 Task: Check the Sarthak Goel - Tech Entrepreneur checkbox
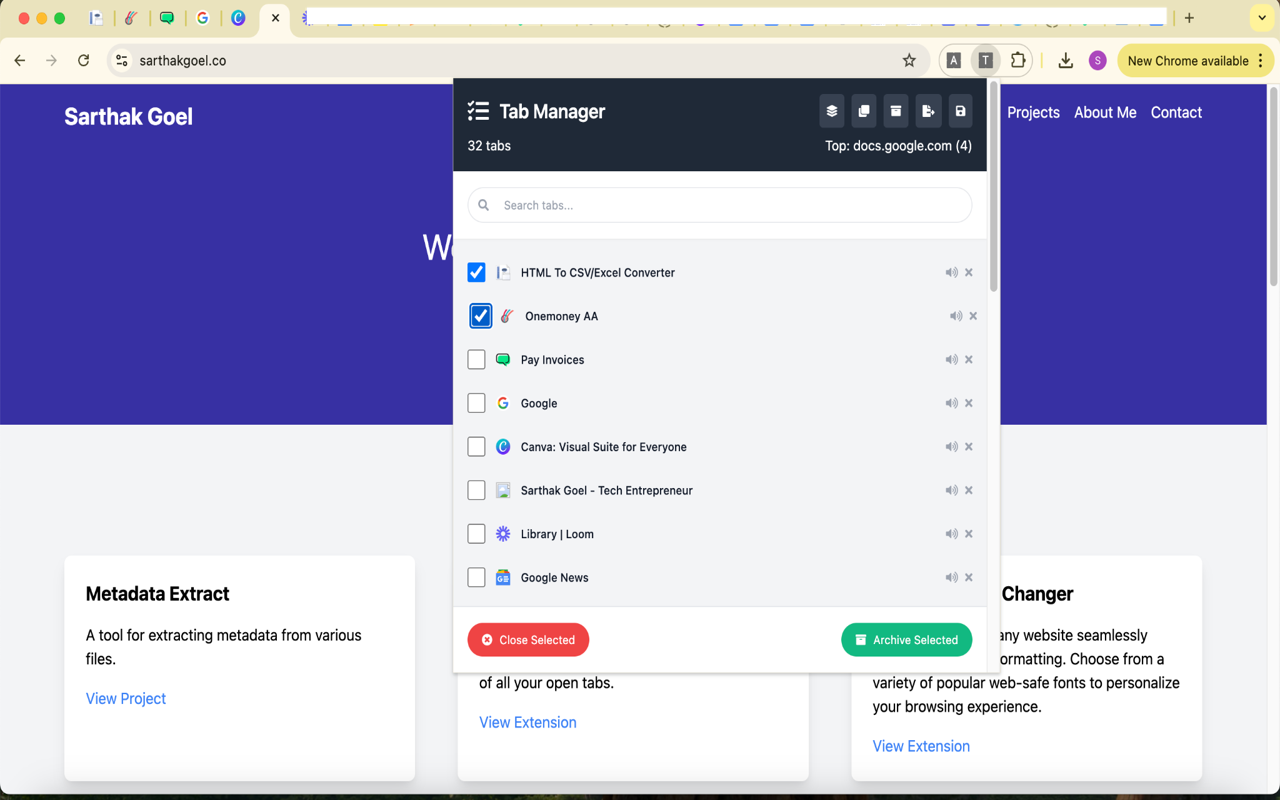pyautogui.click(x=476, y=490)
